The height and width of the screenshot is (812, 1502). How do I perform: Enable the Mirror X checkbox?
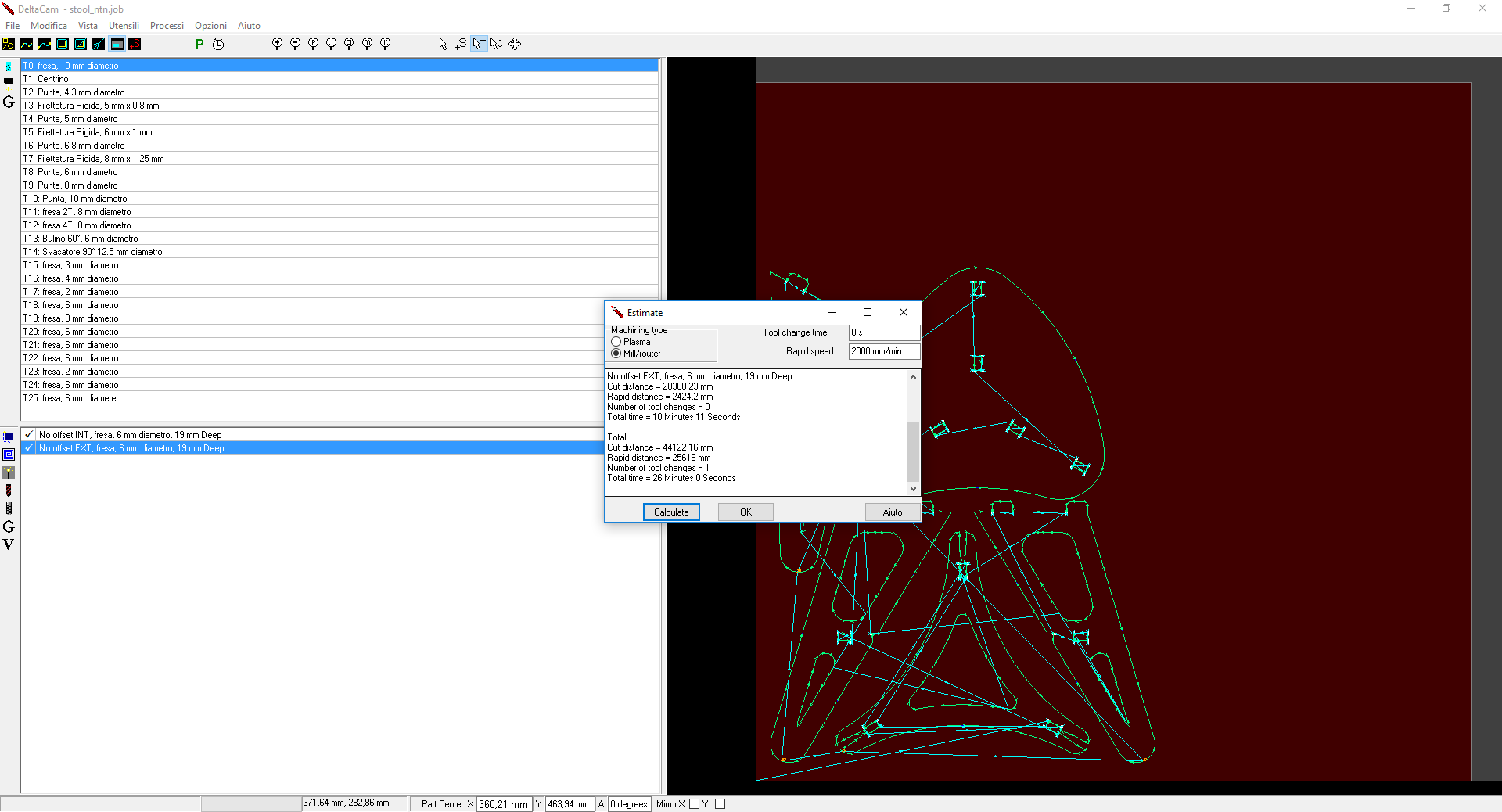pos(694,804)
